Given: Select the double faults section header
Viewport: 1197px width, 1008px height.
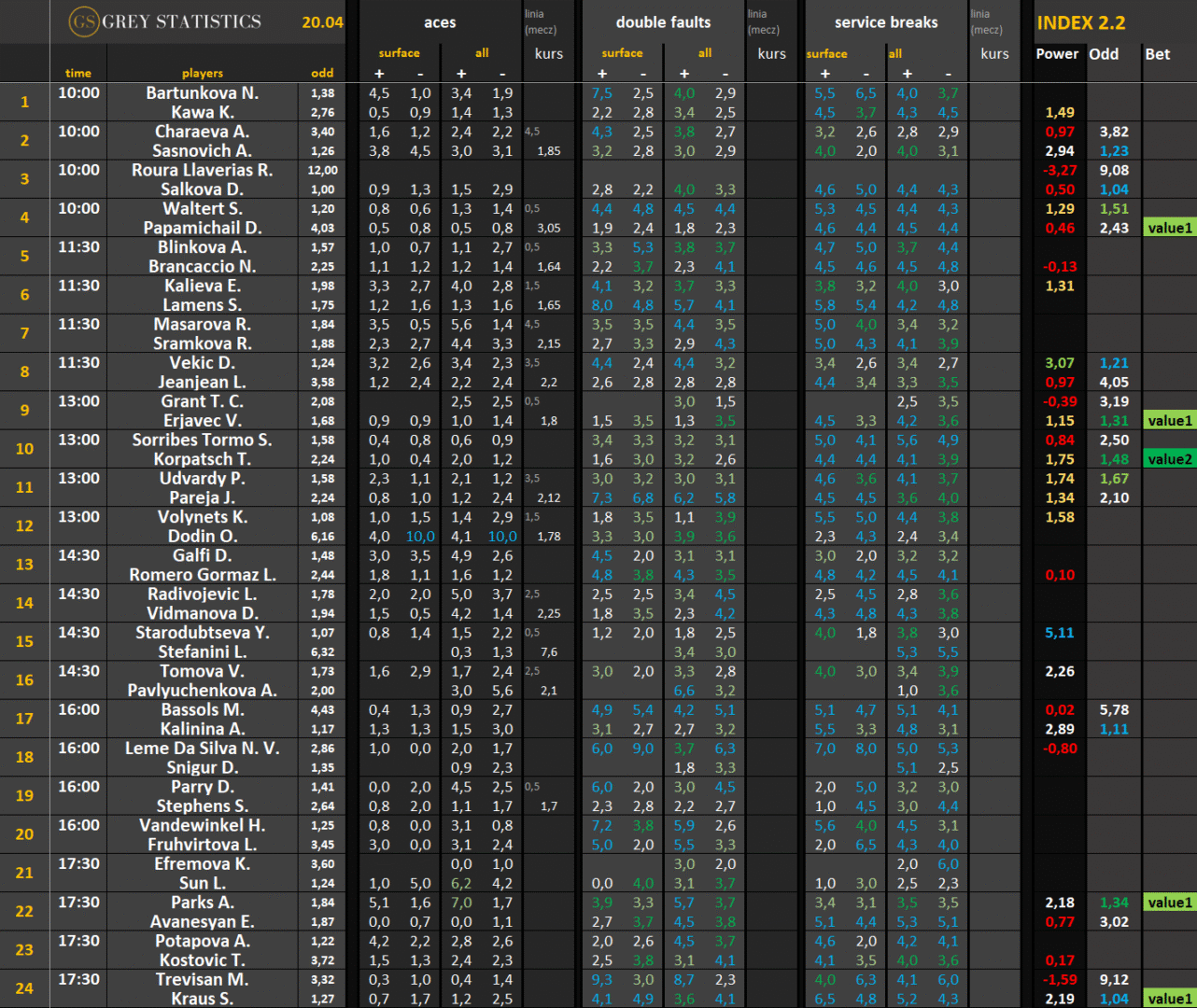Looking at the screenshot, I should click(663, 22).
